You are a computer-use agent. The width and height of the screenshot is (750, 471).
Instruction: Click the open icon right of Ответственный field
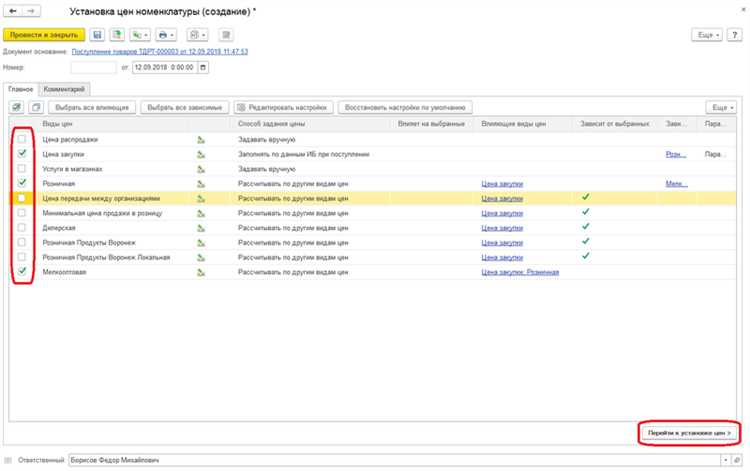(737, 460)
